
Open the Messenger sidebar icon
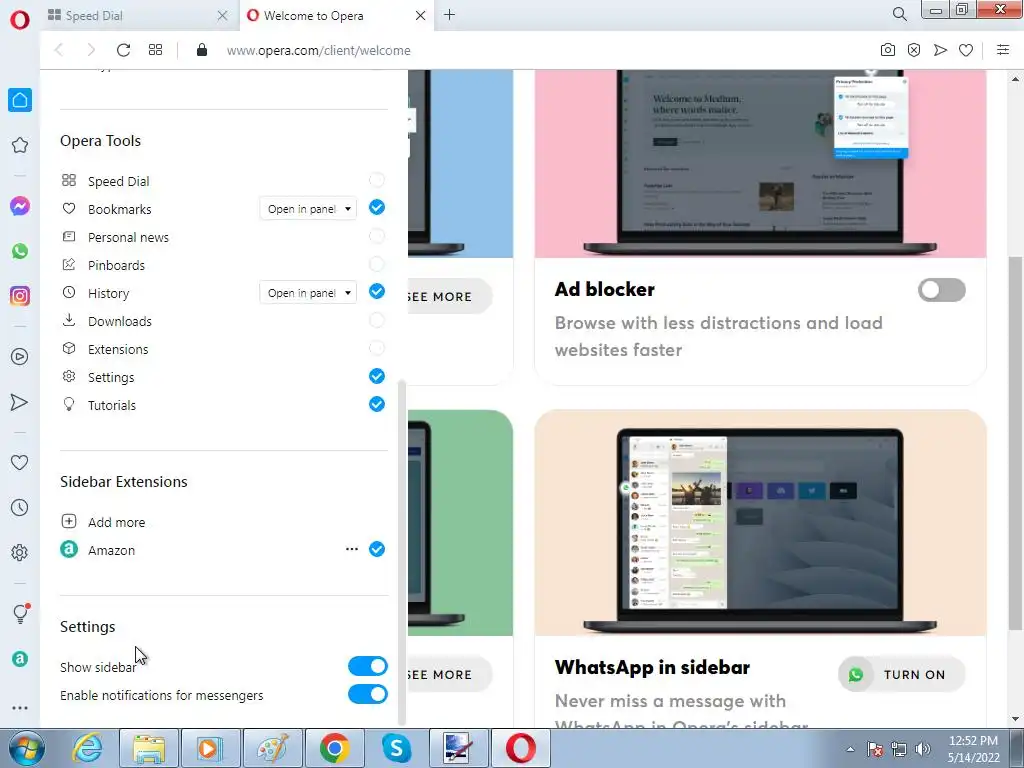20,206
